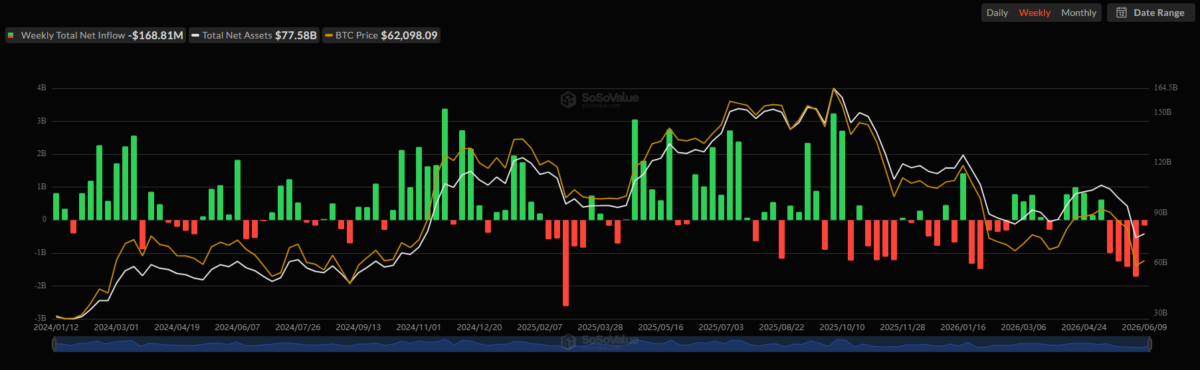Click the 164.5B right axis label
1200x370 pixels.
click(x=1166, y=88)
